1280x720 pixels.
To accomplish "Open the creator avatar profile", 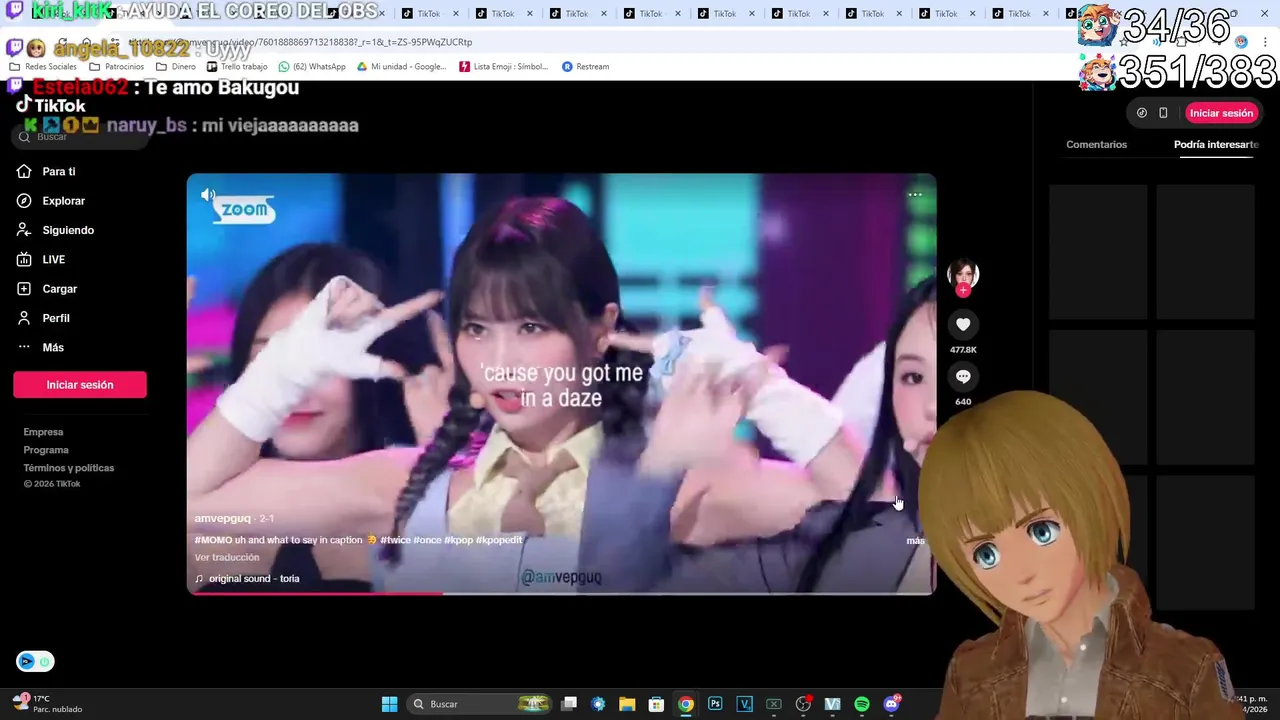I will point(963,274).
